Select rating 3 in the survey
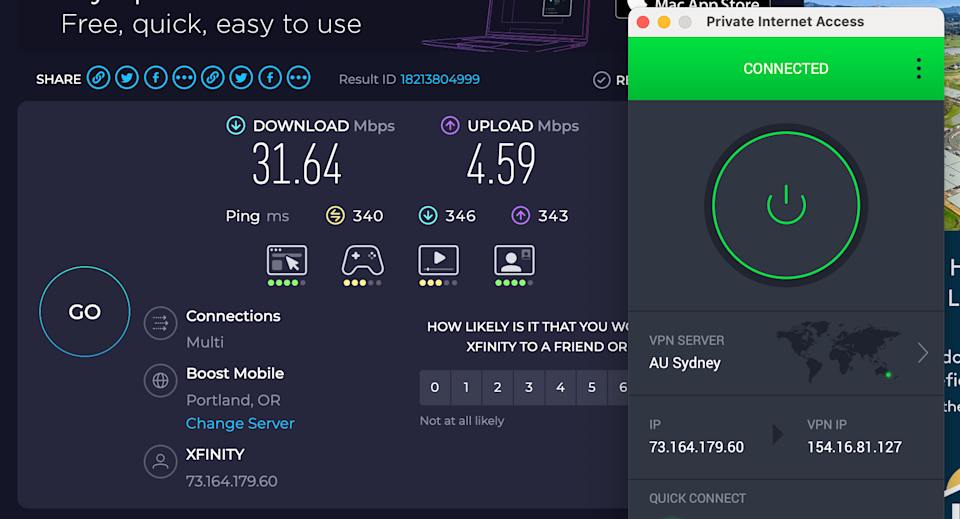Image resolution: width=960 pixels, height=519 pixels. click(x=529, y=387)
